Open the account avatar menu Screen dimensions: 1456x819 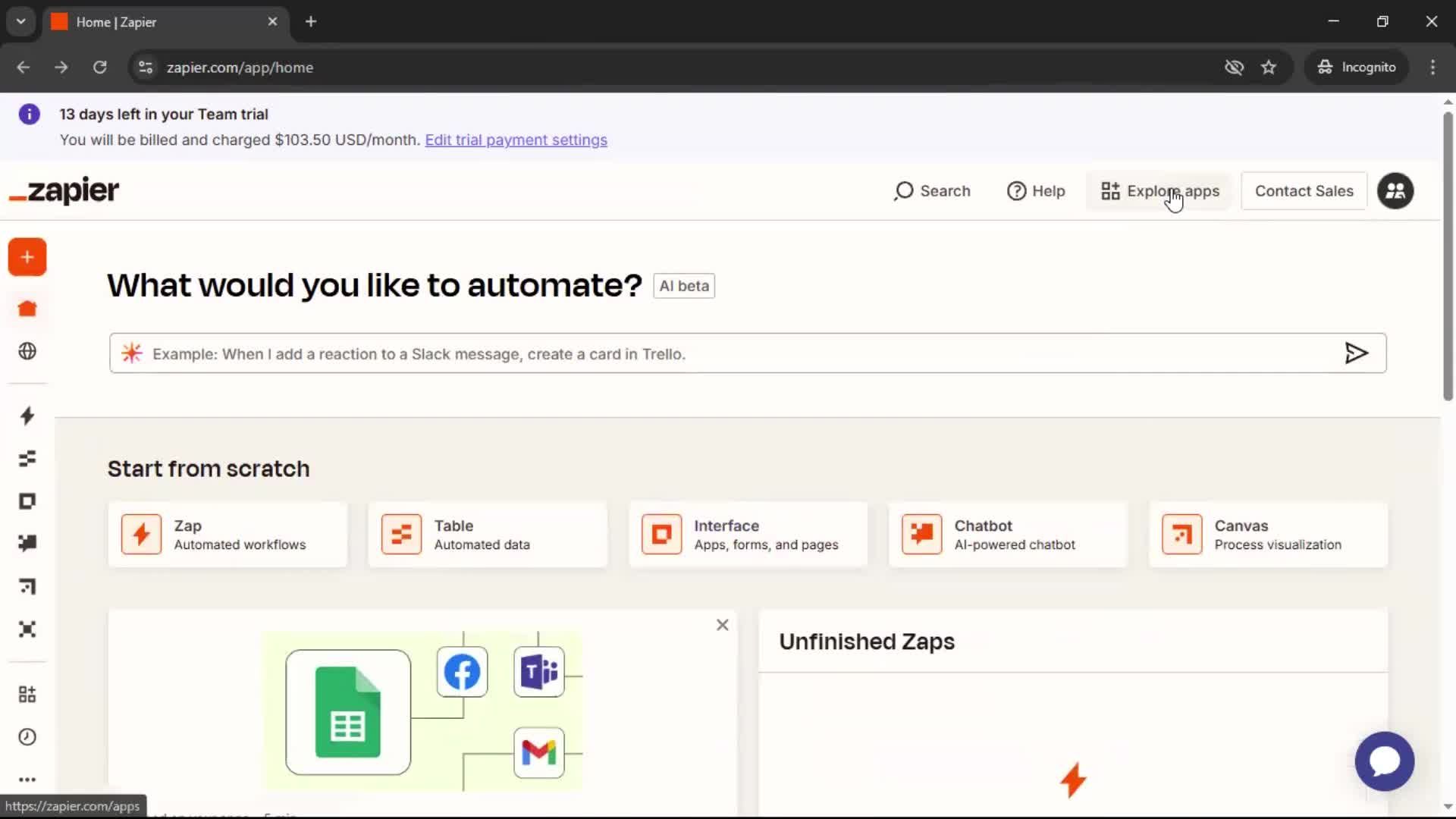point(1395,191)
